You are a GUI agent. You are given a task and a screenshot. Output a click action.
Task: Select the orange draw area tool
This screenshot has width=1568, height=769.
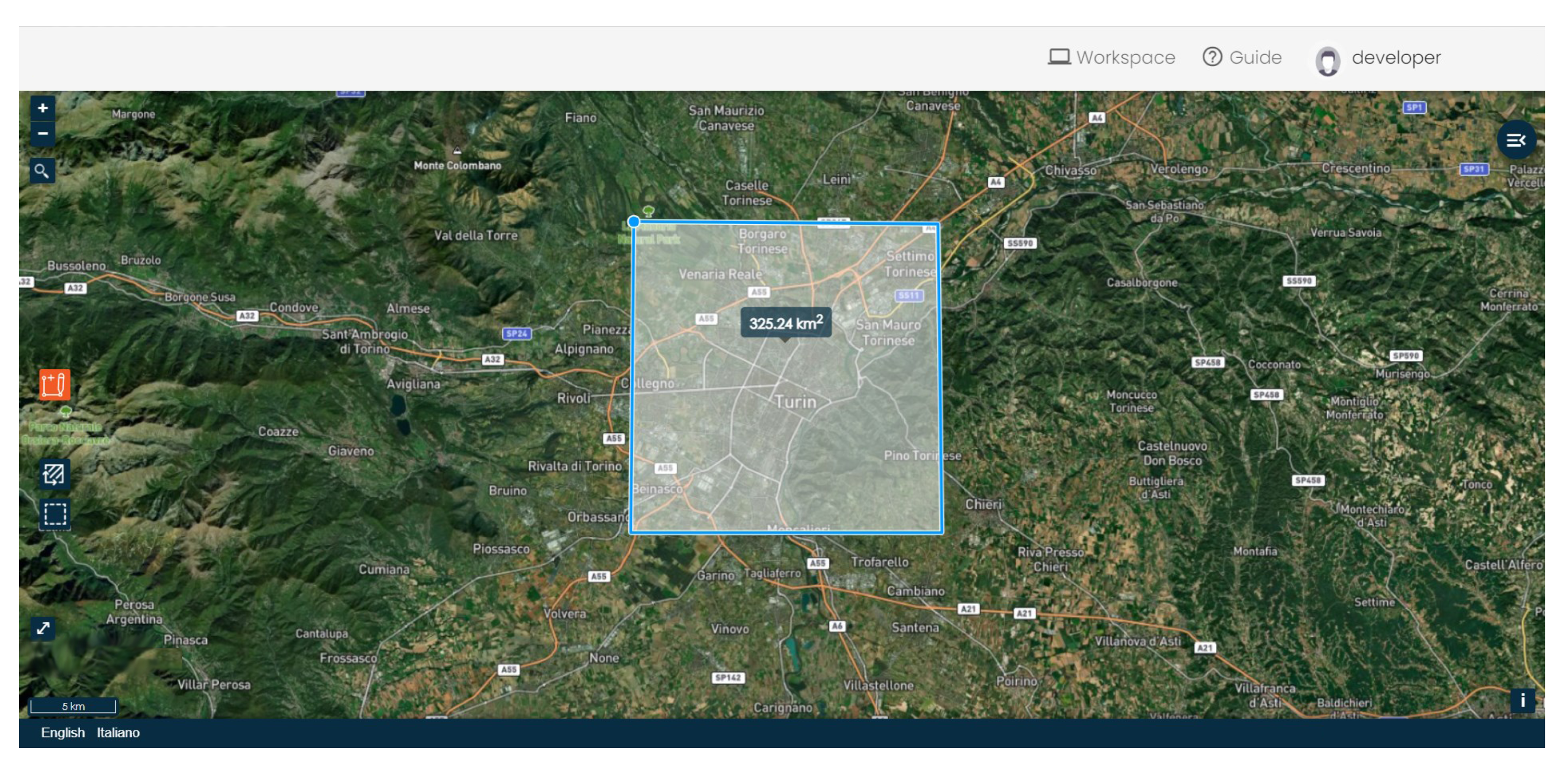coord(54,384)
